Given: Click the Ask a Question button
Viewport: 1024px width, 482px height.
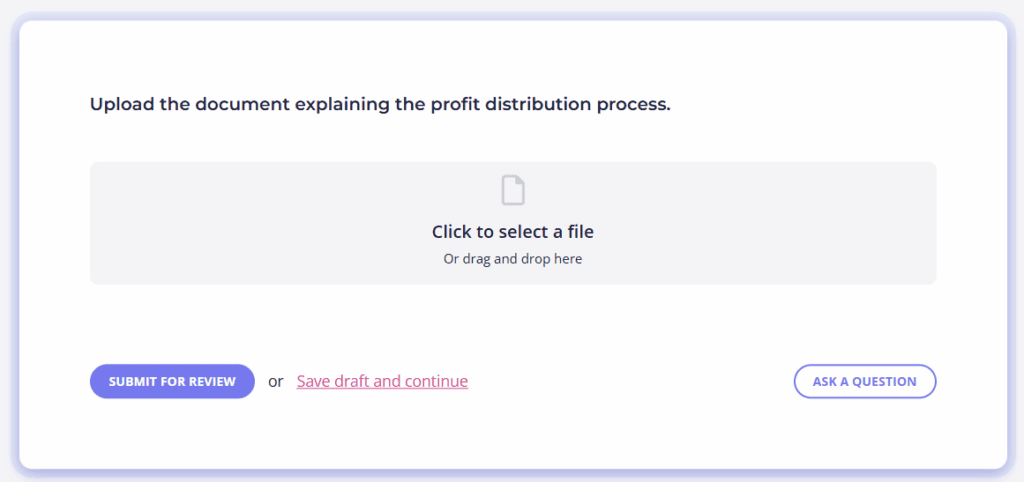Looking at the screenshot, I should (865, 381).
